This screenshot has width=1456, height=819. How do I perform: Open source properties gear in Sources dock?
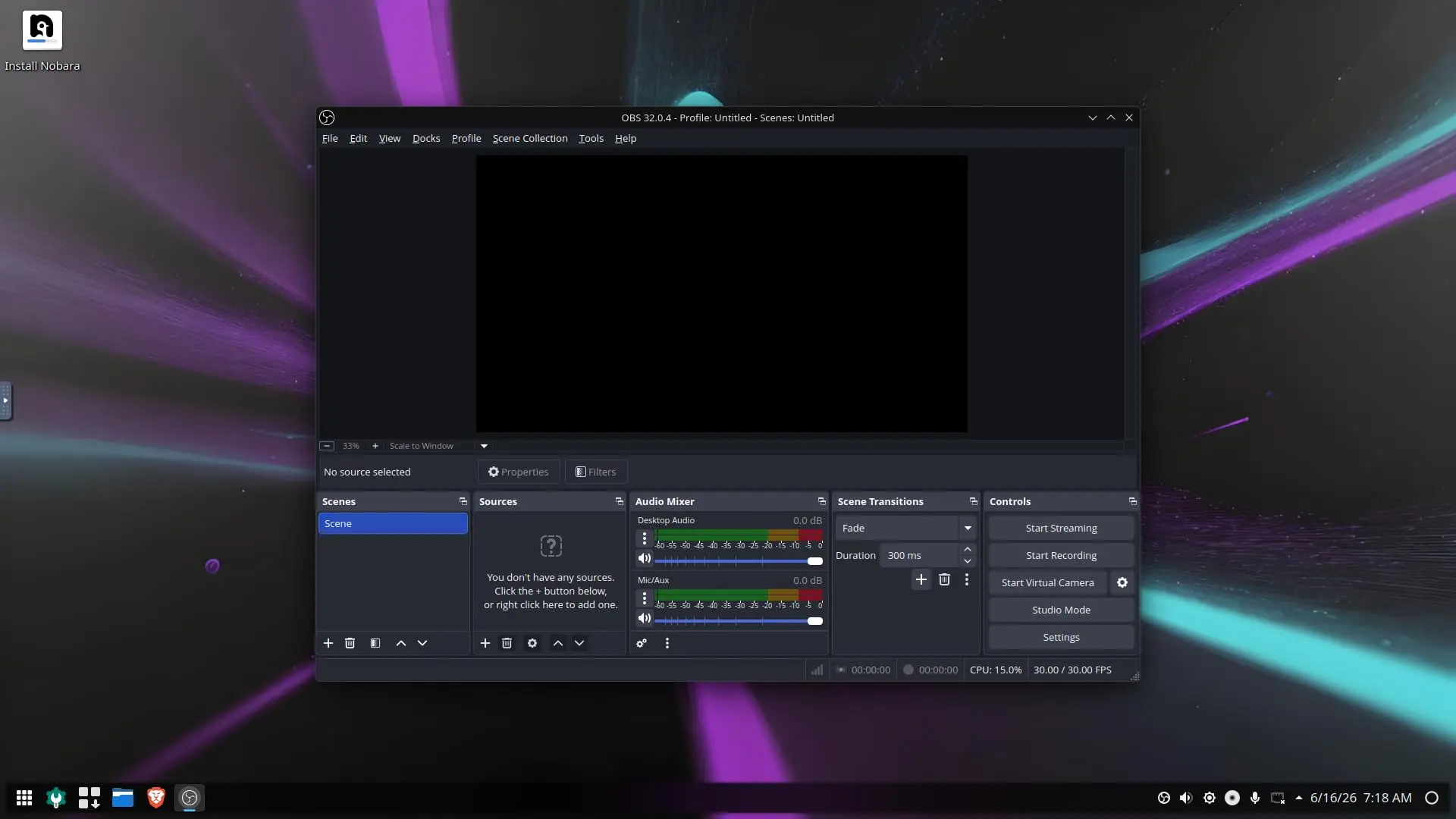(532, 643)
